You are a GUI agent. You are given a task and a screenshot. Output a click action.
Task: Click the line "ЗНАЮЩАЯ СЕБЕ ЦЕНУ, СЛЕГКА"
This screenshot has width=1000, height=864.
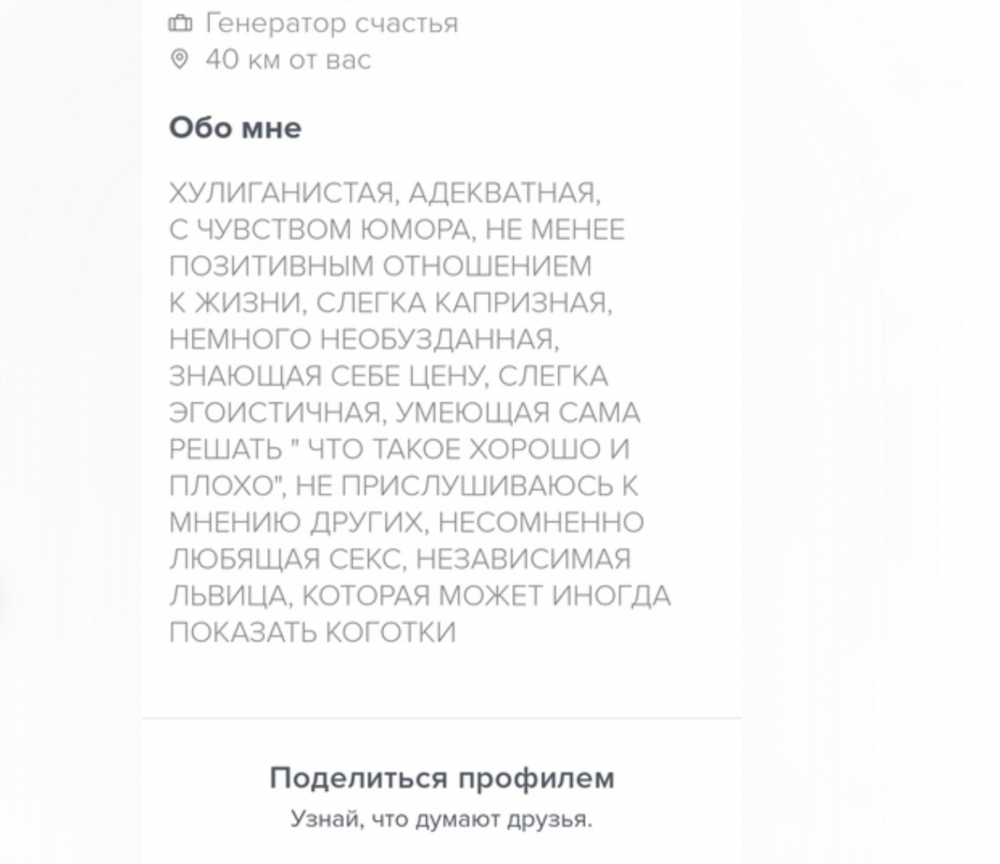click(x=389, y=376)
